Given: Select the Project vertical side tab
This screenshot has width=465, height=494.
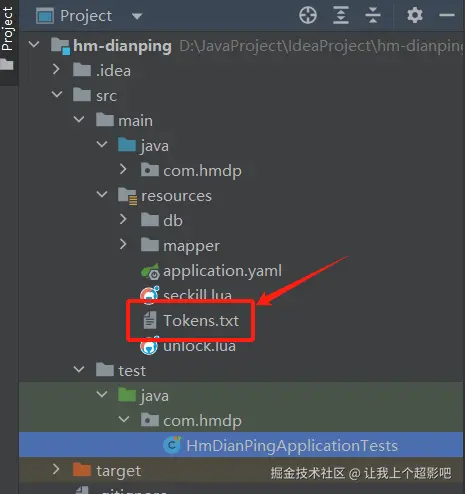Looking at the screenshot, I should 7,29.
